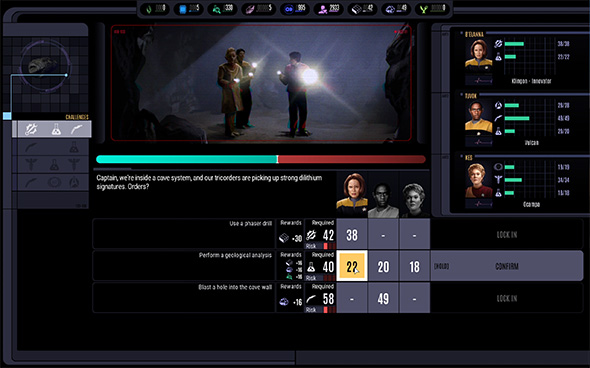Click the dimmed Starfleet delta in last challenge row
The width and height of the screenshot is (590, 368).
click(74, 182)
